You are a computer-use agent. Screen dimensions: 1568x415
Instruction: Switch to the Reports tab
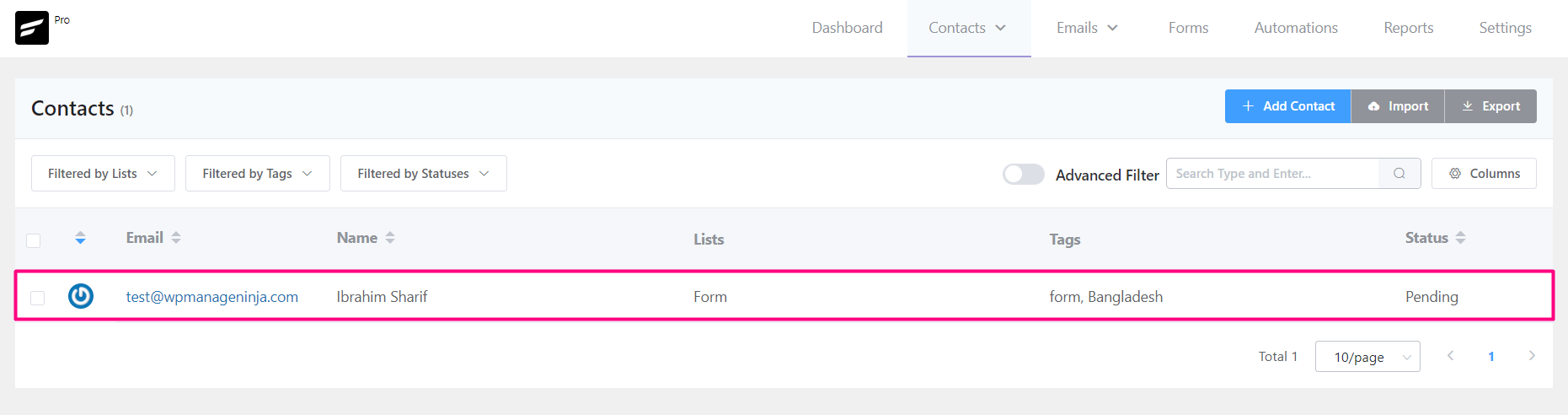1409,28
